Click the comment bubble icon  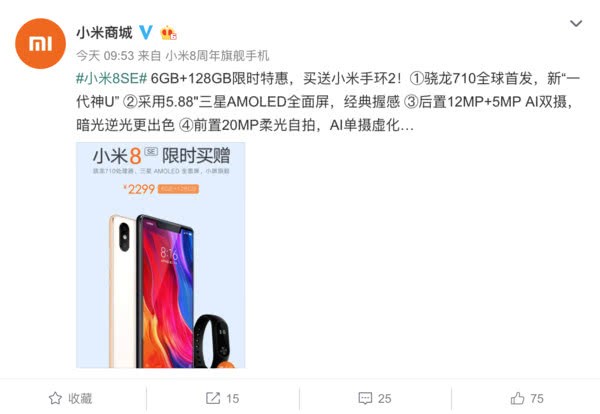(x=365, y=398)
